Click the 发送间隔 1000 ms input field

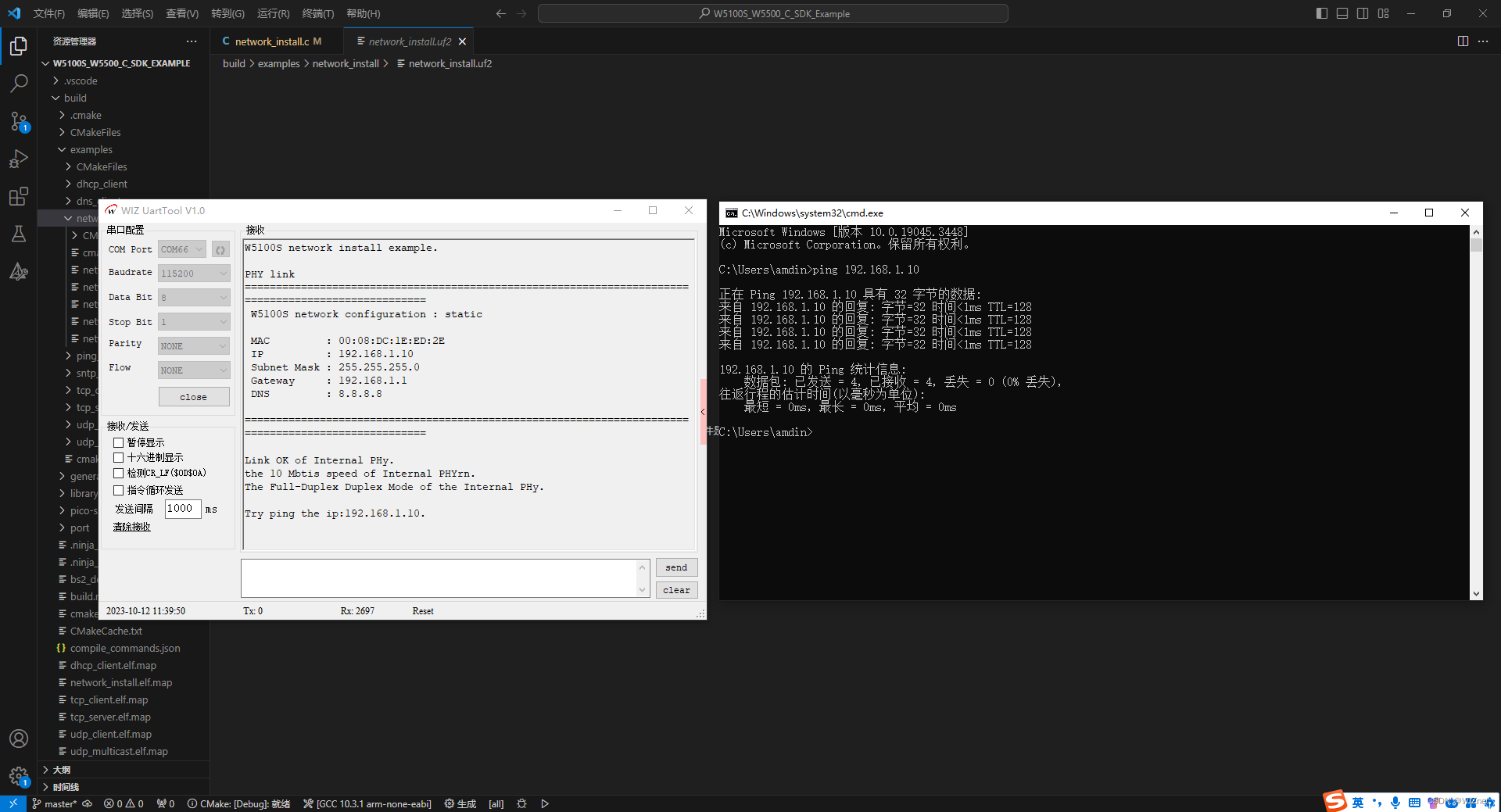pos(181,509)
